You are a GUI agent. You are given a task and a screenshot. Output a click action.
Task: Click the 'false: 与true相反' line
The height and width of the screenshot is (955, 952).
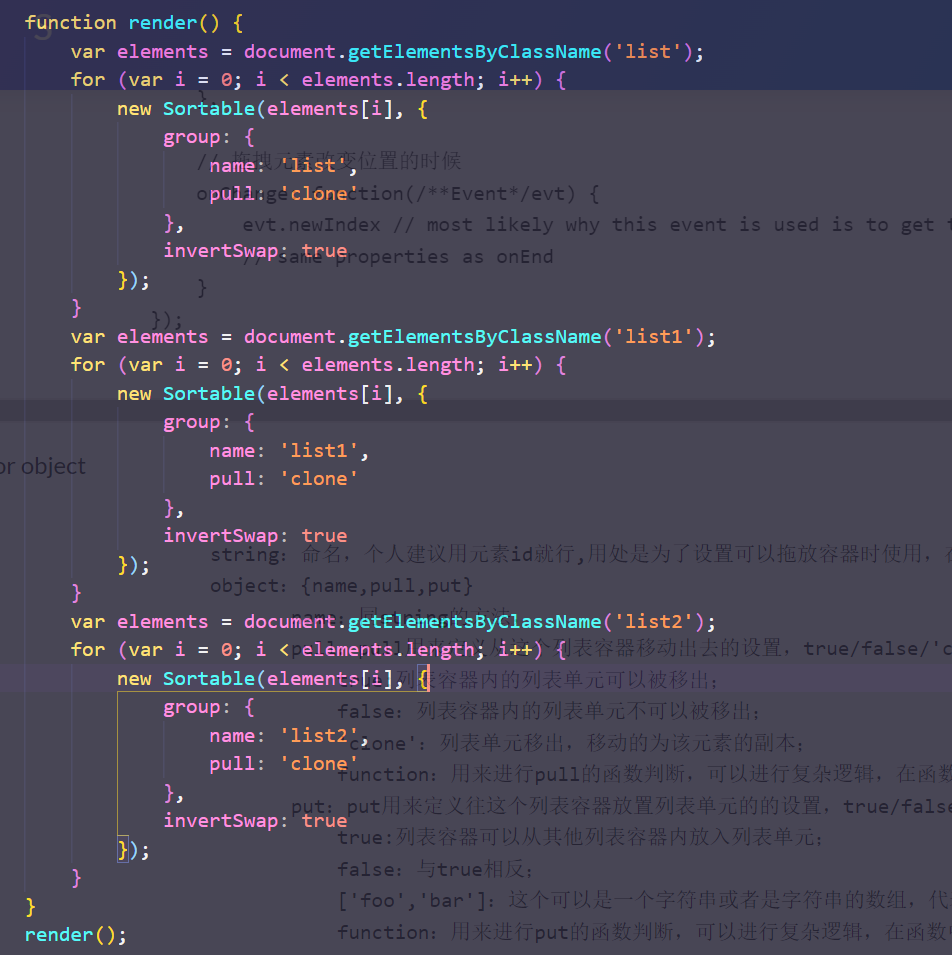coord(435,869)
